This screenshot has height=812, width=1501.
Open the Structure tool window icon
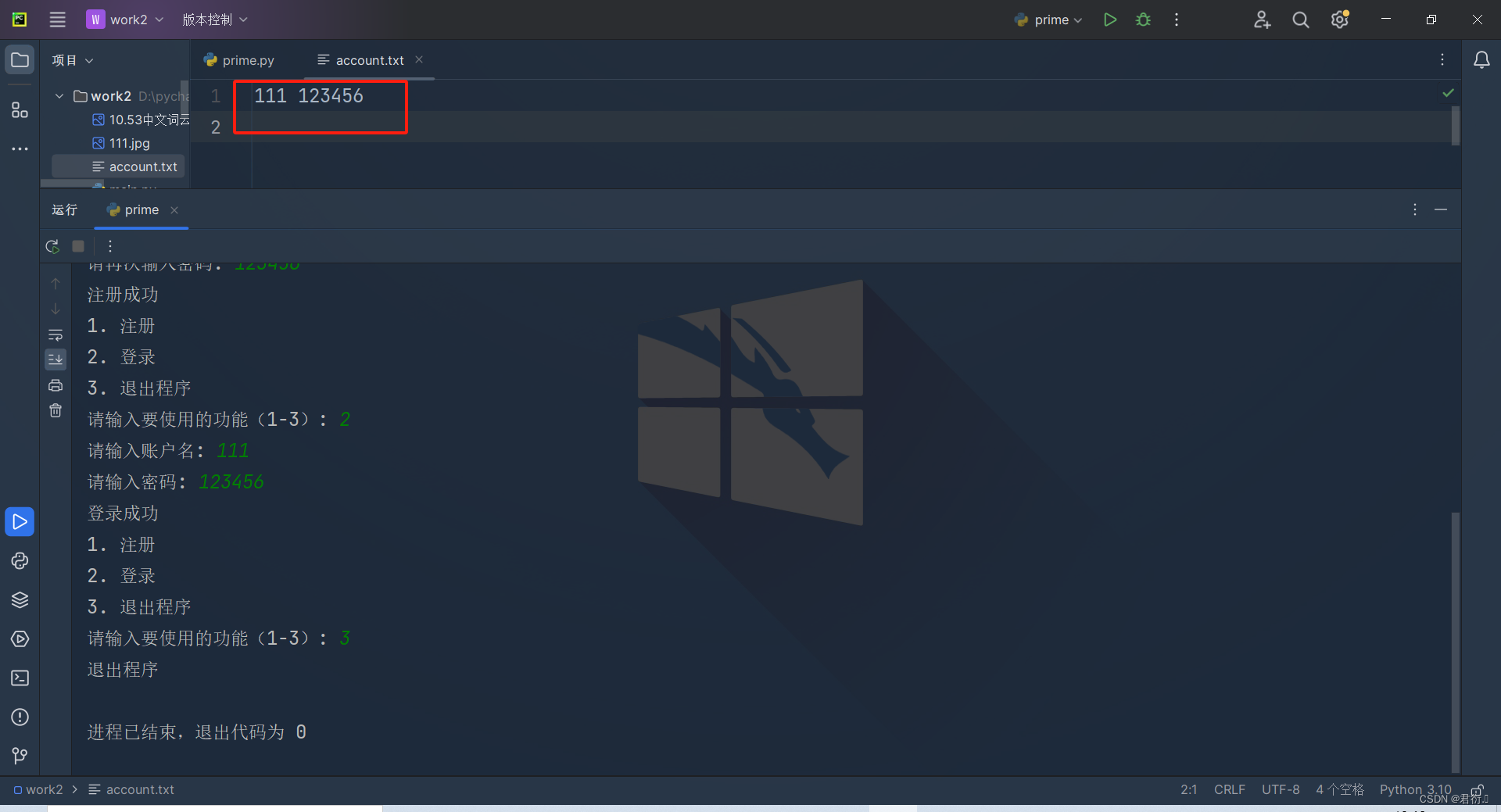[20, 110]
